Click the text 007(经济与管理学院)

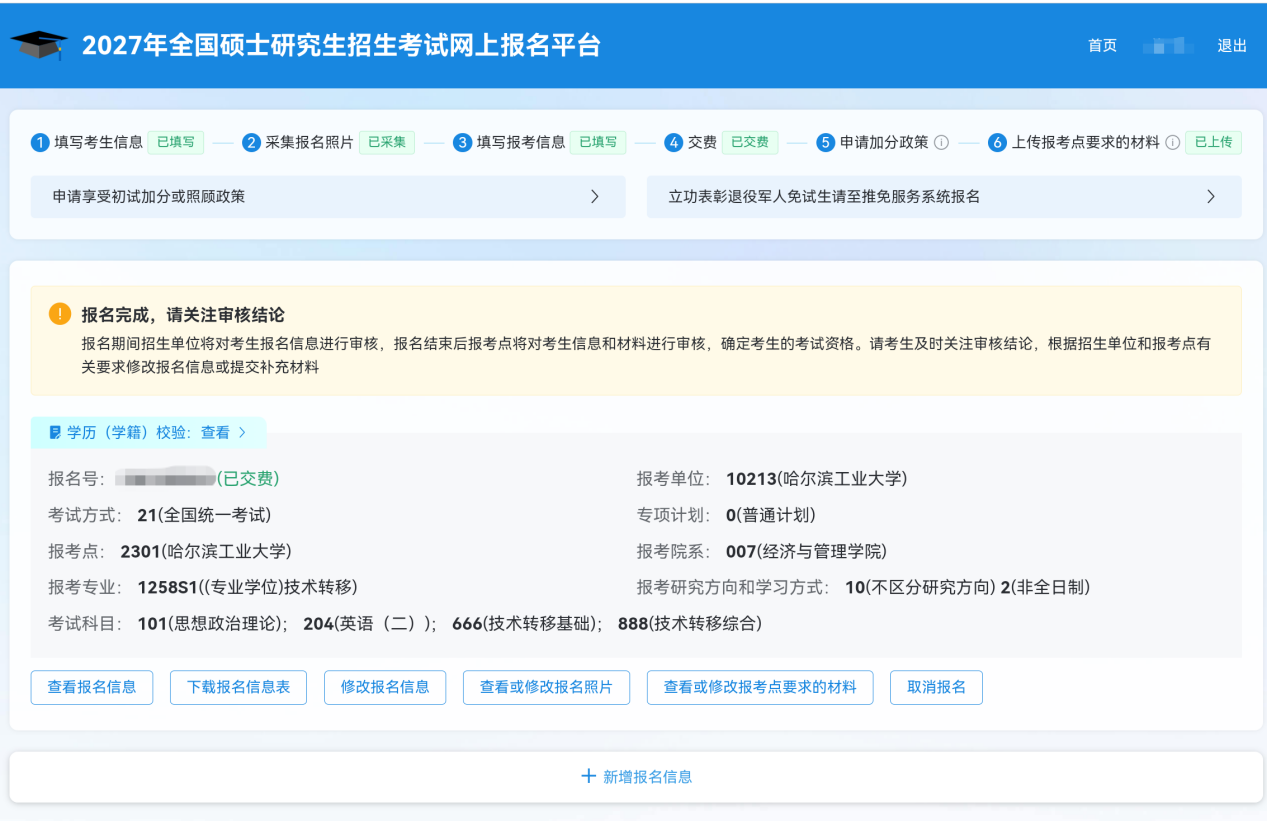coord(806,551)
